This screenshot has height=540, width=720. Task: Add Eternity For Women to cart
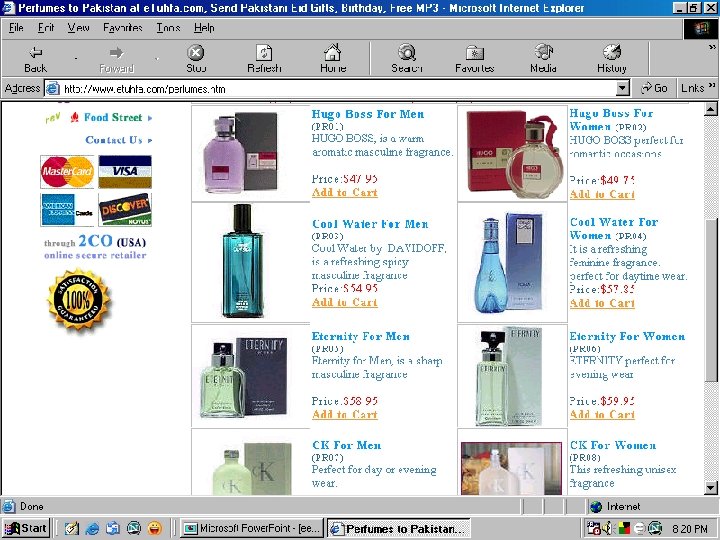click(x=602, y=414)
